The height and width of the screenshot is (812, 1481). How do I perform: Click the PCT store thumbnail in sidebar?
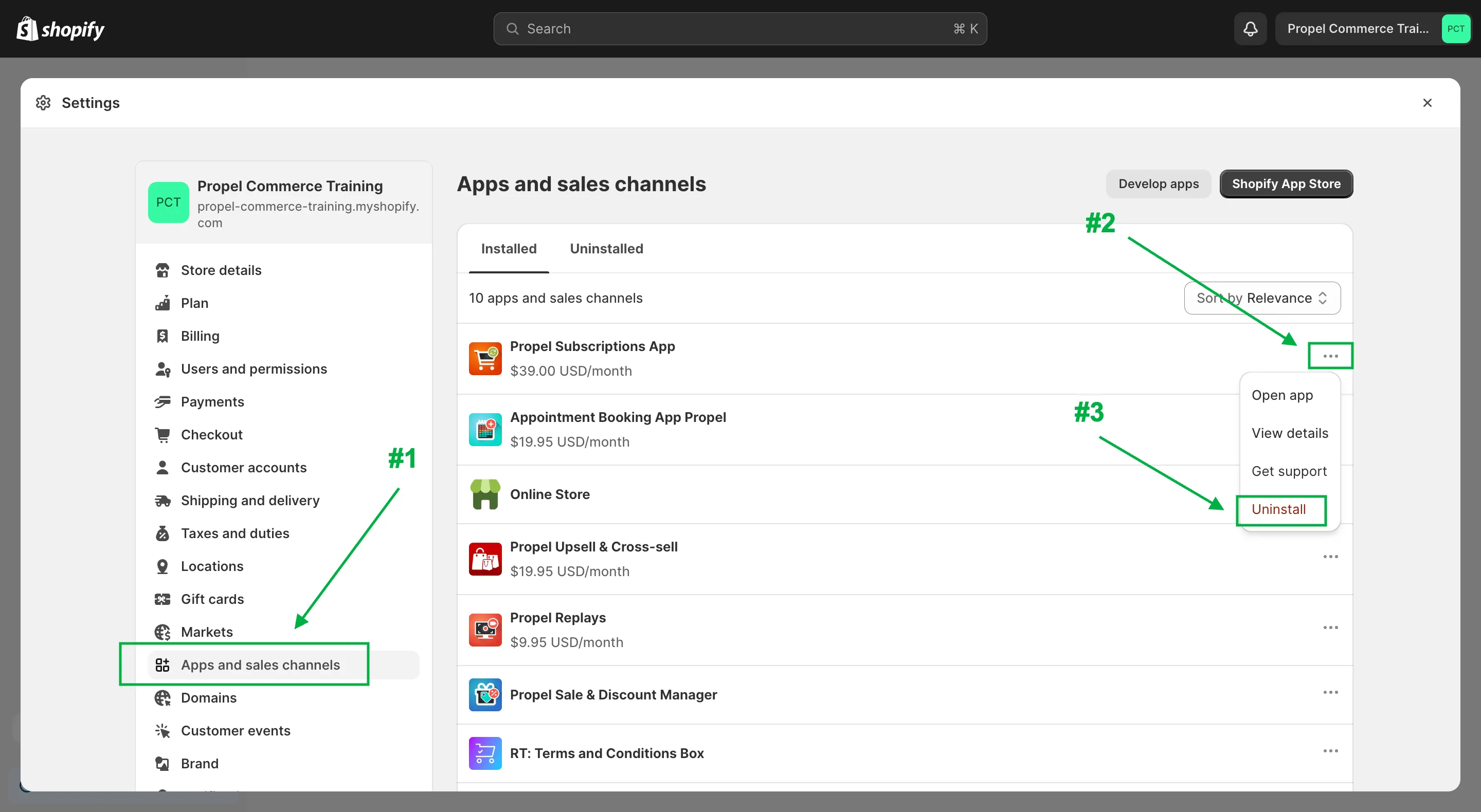169,202
